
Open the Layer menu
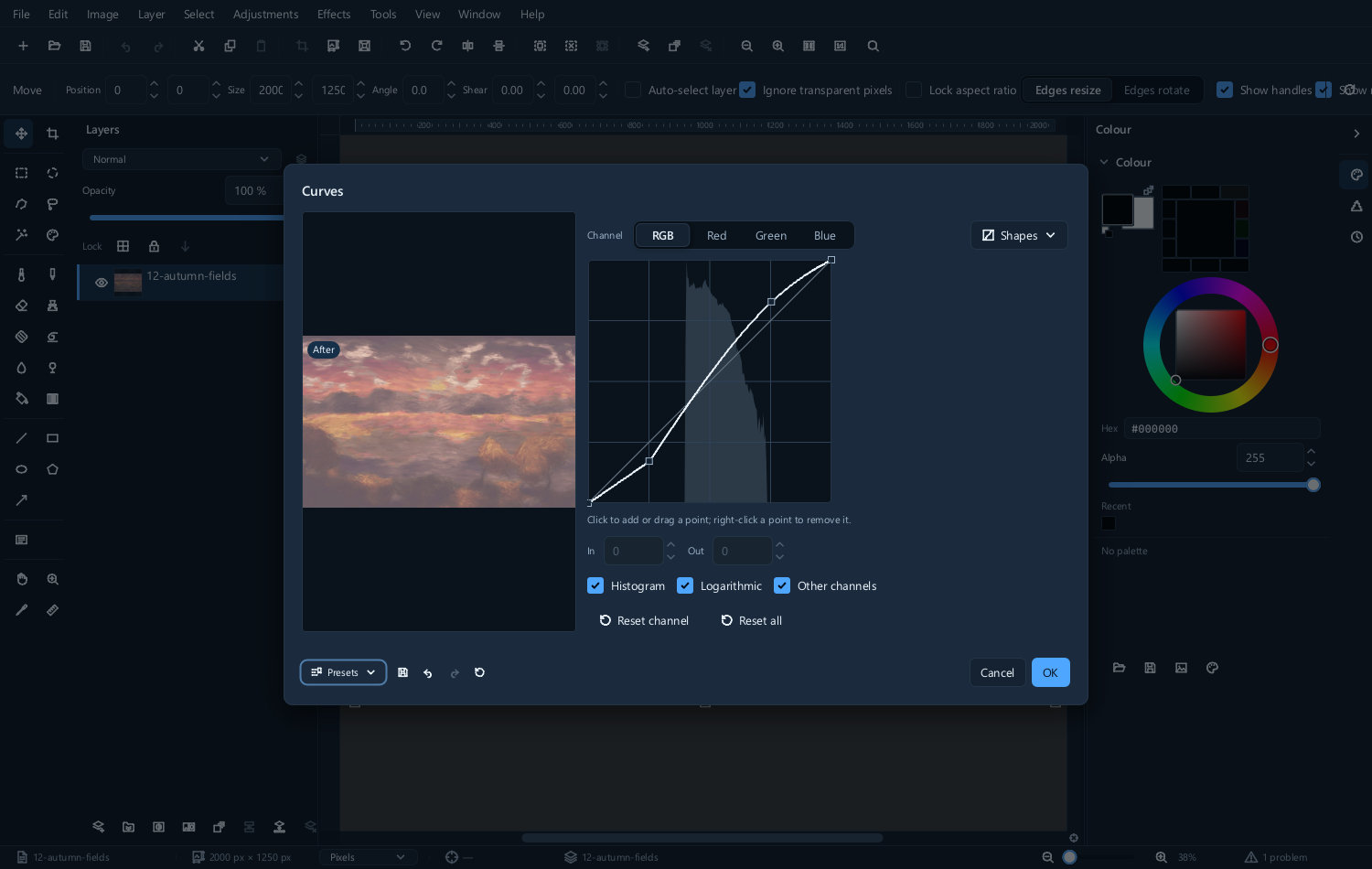[151, 14]
